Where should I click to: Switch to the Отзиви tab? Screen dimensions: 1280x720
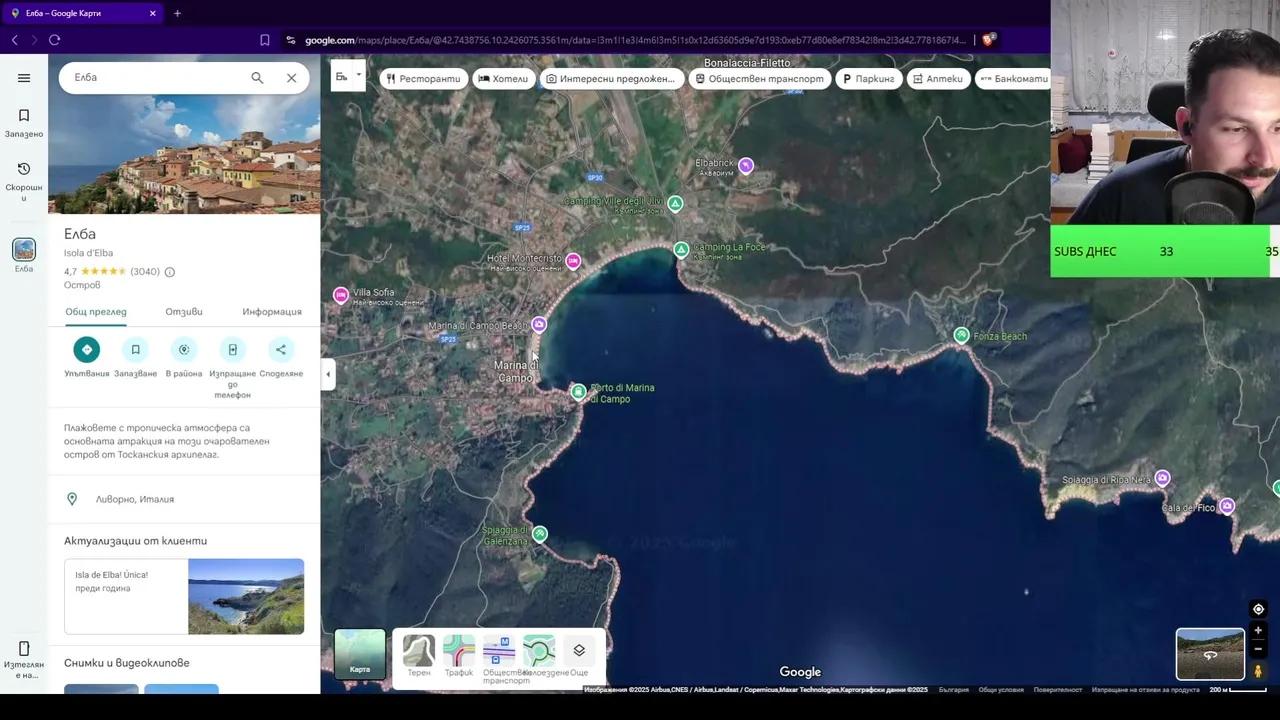(x=184, y=312)
